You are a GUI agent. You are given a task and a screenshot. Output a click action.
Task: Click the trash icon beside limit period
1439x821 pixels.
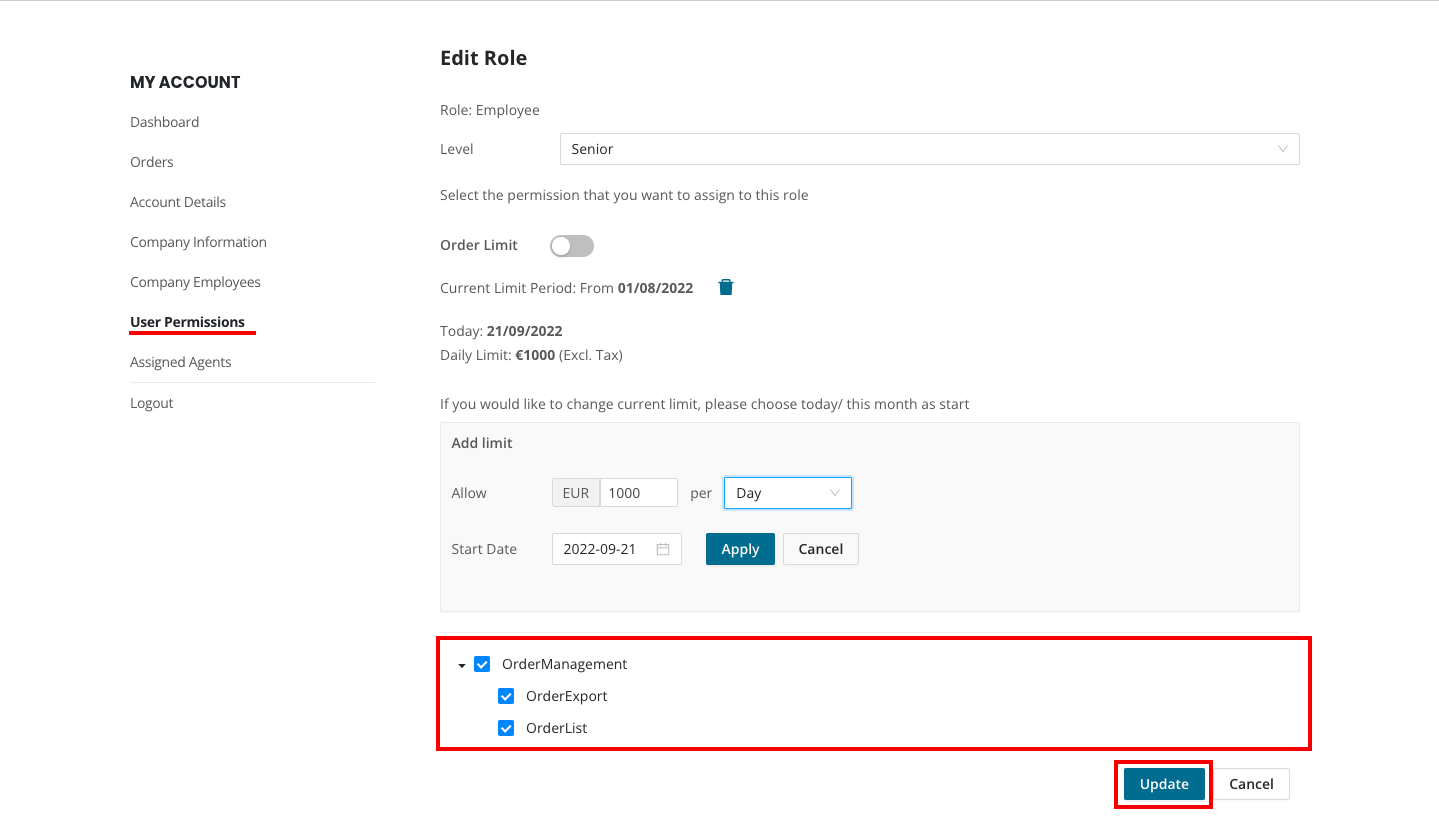tap(726, 288)
